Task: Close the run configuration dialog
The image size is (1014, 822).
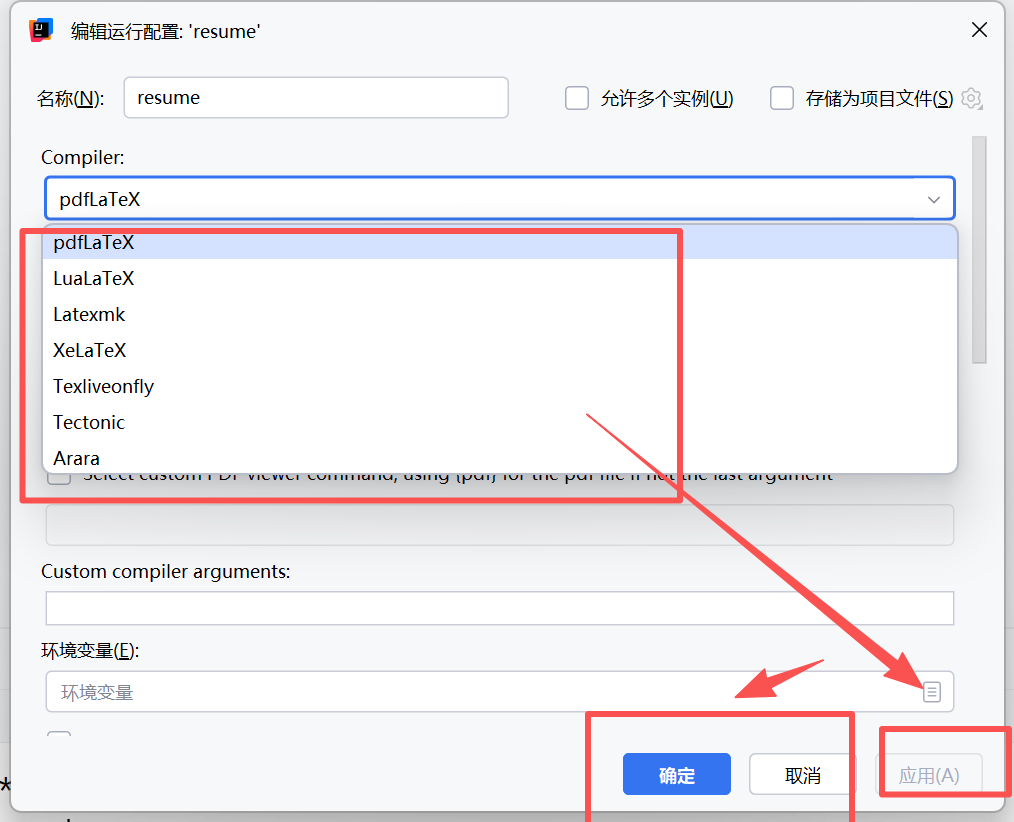Action: tap(980, 30)
